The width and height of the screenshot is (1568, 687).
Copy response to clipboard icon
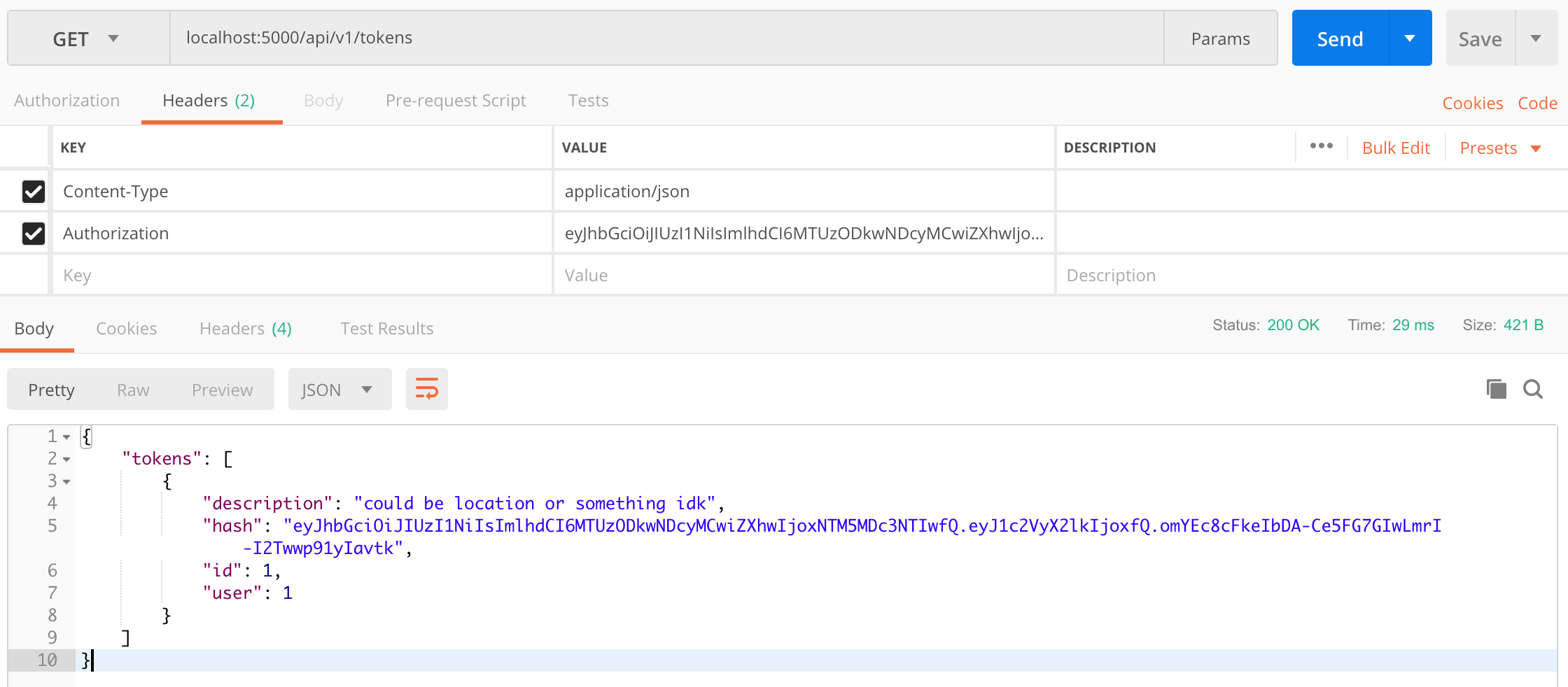tap(1496, 389)
